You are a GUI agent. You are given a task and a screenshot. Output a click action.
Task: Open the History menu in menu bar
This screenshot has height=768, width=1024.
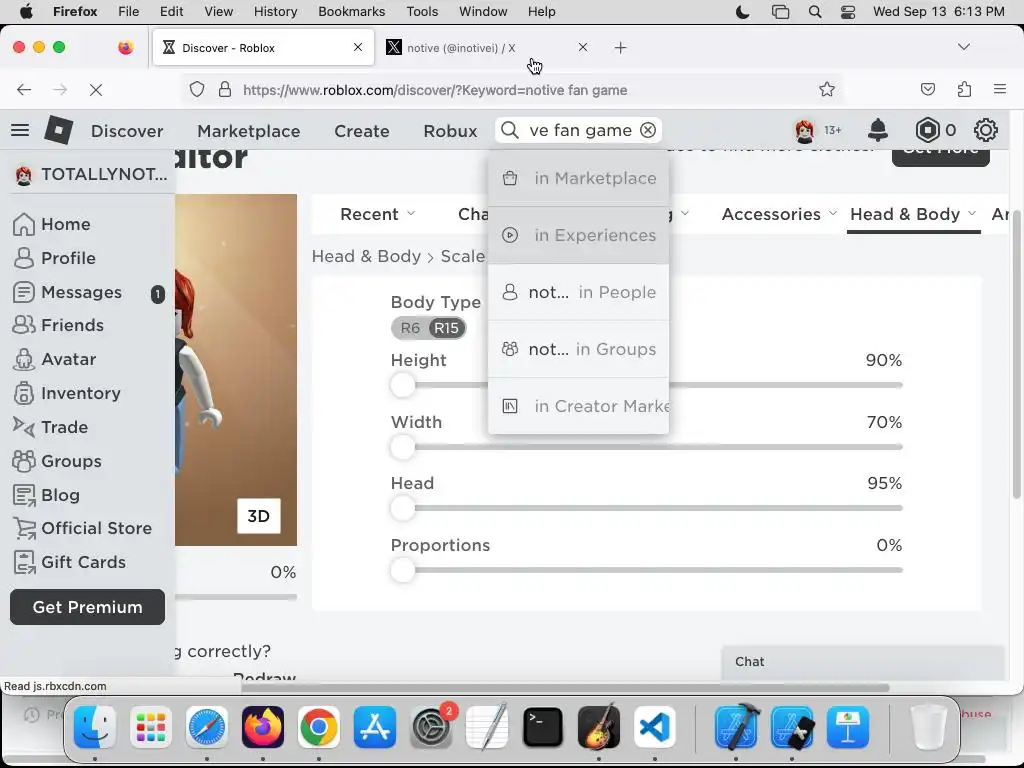(x=275, y=12)
